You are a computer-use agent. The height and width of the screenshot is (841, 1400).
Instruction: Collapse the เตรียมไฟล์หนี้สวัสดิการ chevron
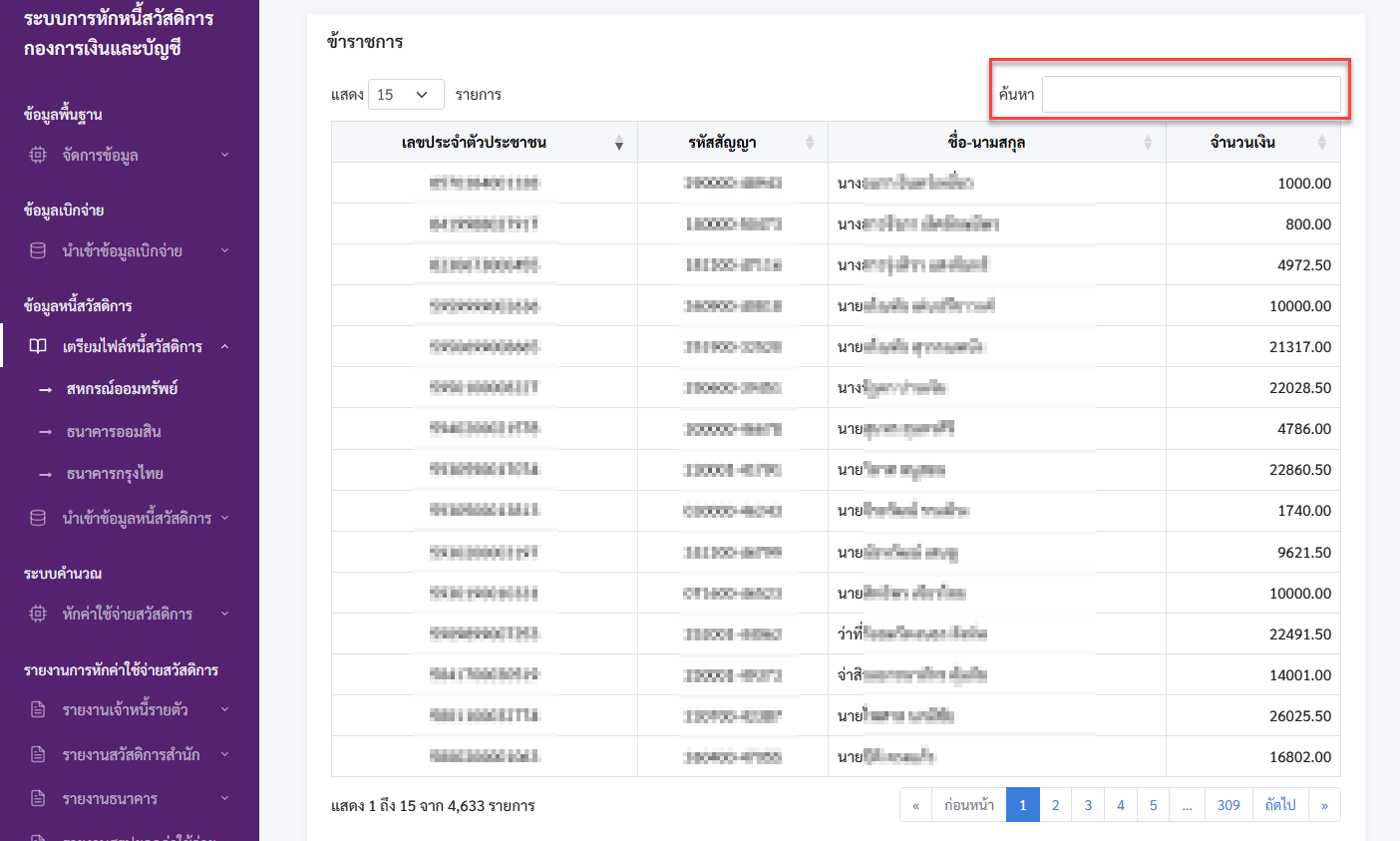click(x=224, y=346)
